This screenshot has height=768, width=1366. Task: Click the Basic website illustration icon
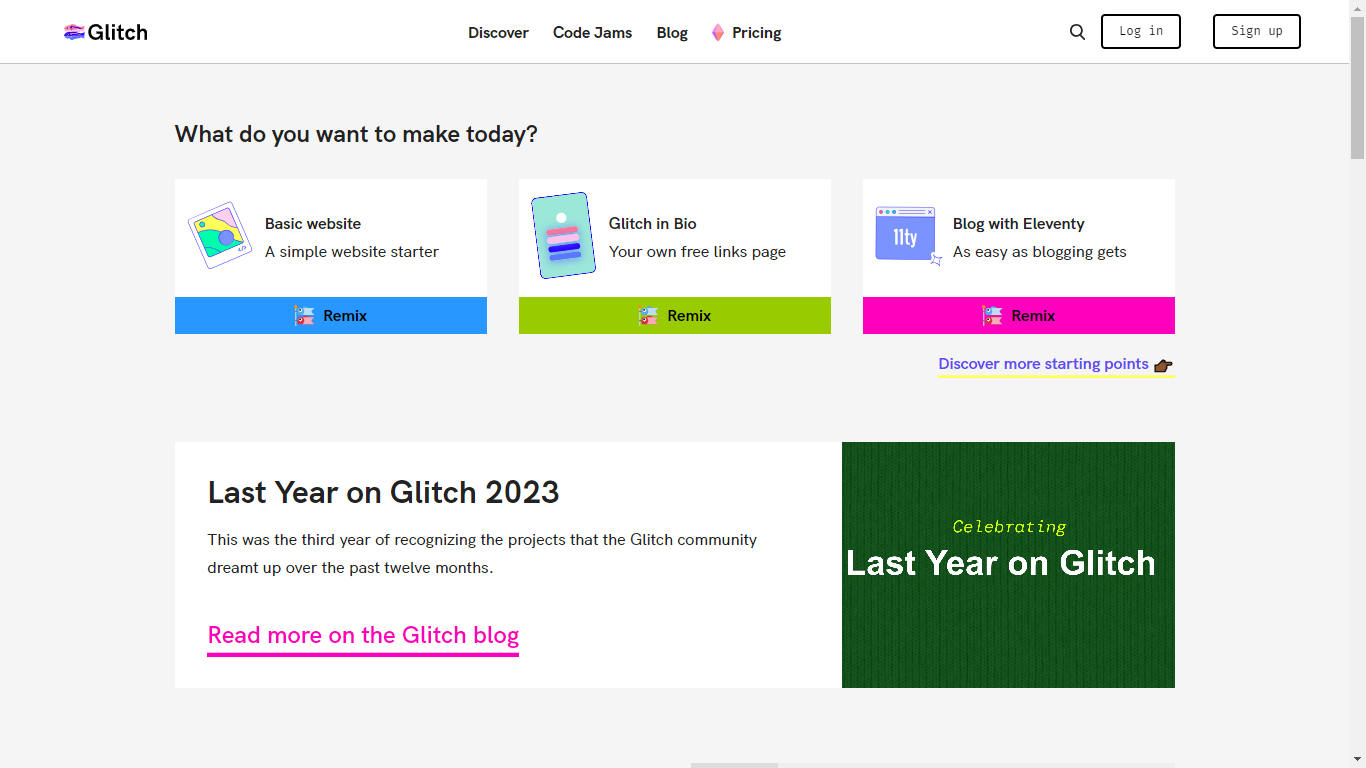pos(220,236)
